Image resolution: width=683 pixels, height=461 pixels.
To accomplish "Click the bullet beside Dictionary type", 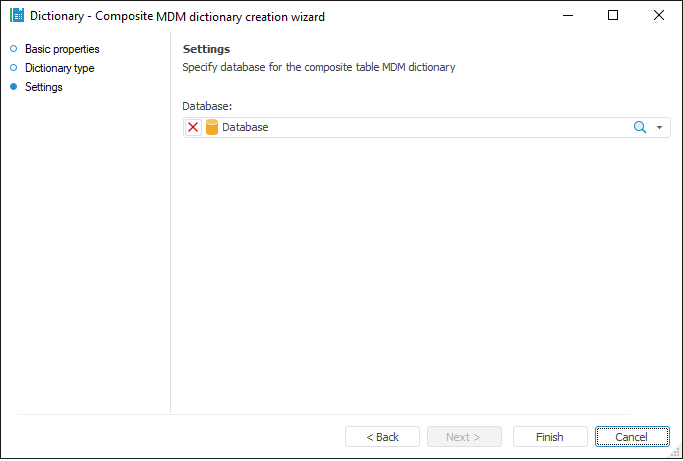I will pyautogui.click(x=14, y=68).
